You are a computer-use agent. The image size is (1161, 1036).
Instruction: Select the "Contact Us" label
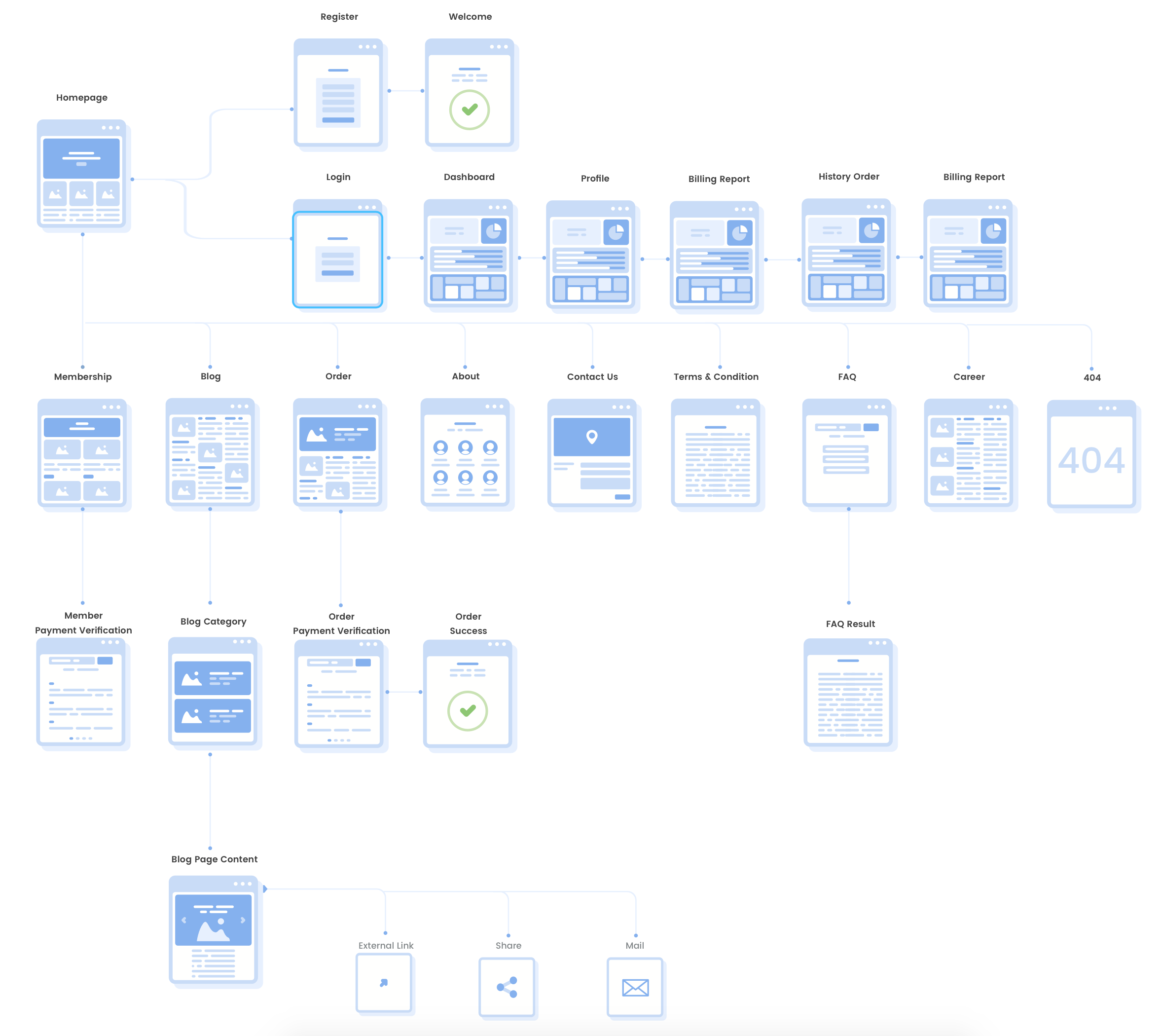592,377
